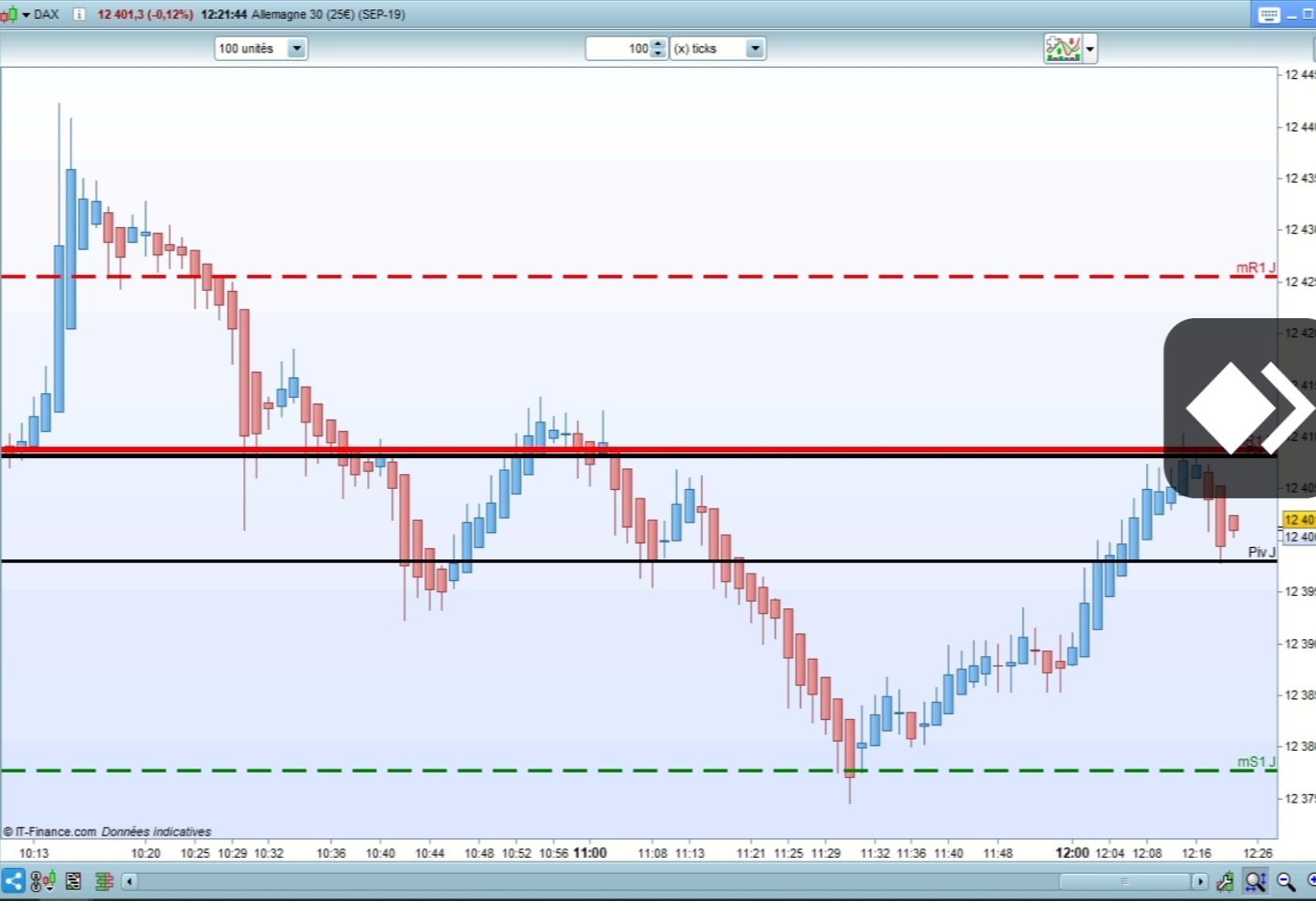The image size is (1316, 901).
Task: Click the Piv J pivot line label
Action: pyautogui.click(x=1262, y=552)
